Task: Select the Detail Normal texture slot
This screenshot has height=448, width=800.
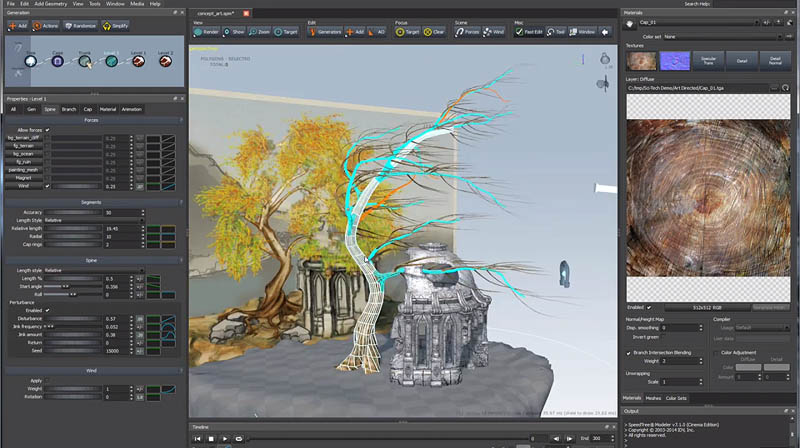Action: coord(774,61)
